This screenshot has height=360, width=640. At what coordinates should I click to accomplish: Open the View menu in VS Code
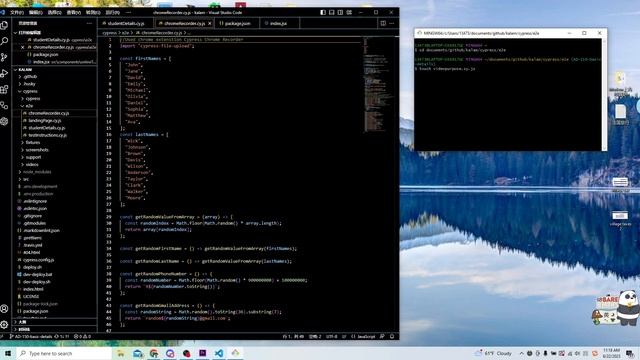(x=74, y=13)
